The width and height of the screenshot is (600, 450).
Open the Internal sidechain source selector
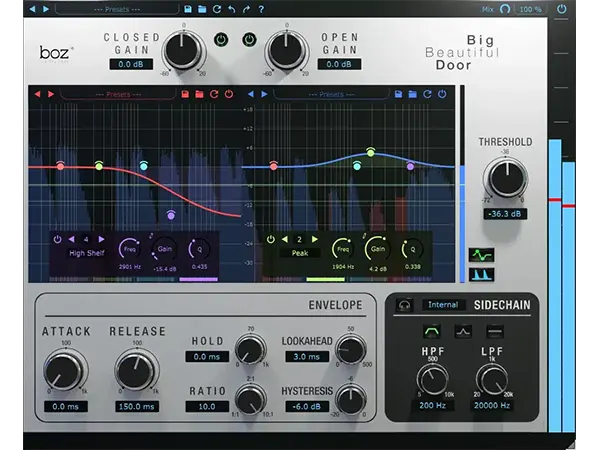pos(443,305)
